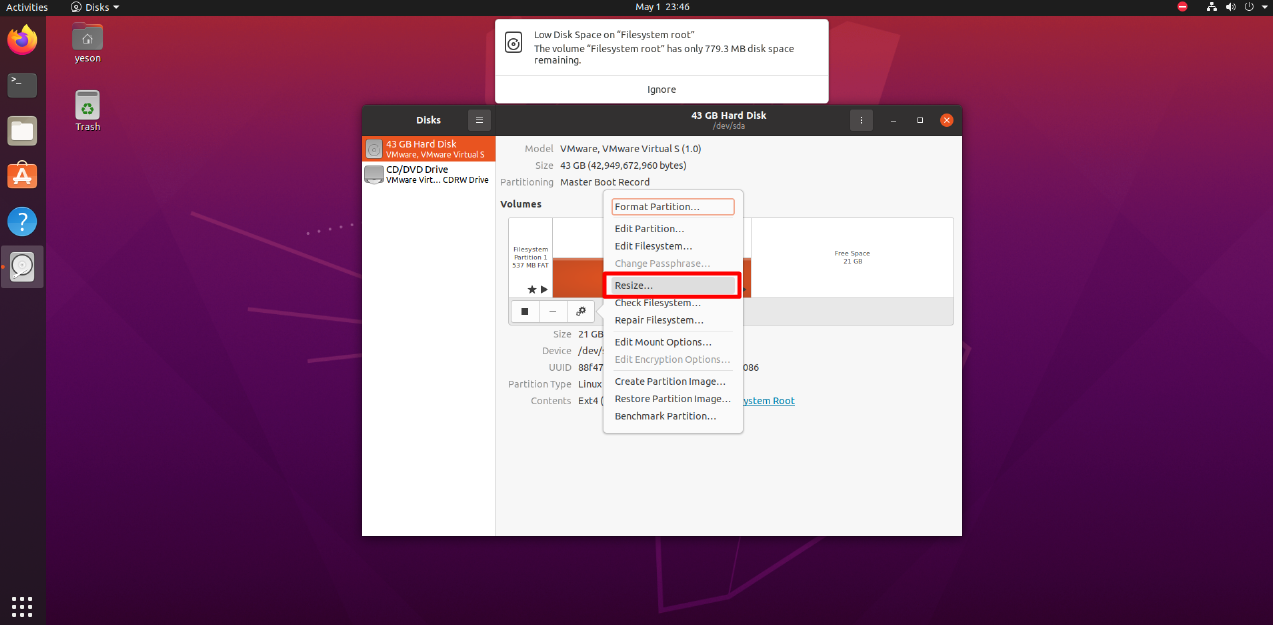The image size is (1273, 625).
Task: Click the power icon in system tray
Action: [x=1247, y=7]
